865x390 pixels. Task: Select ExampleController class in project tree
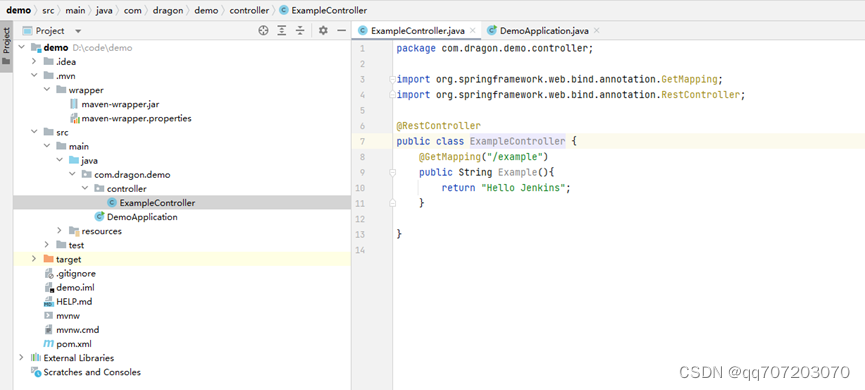click(x=157, y=203)
